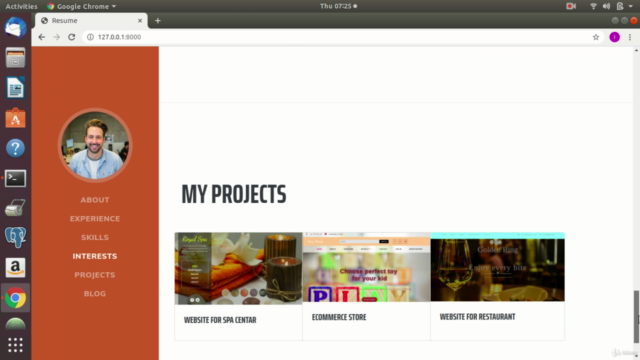Go back with the browser back arrow
The image size is (640, 360).
pos(42,37)
